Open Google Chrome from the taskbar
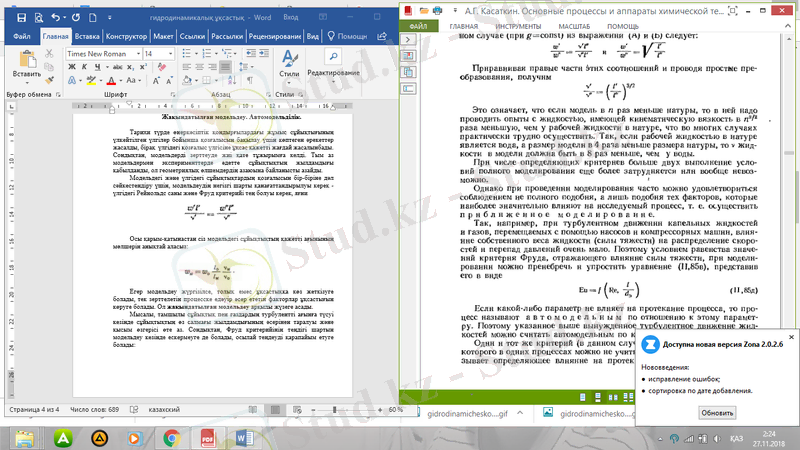This screenshot has height=450, width=800. (171, 435)
